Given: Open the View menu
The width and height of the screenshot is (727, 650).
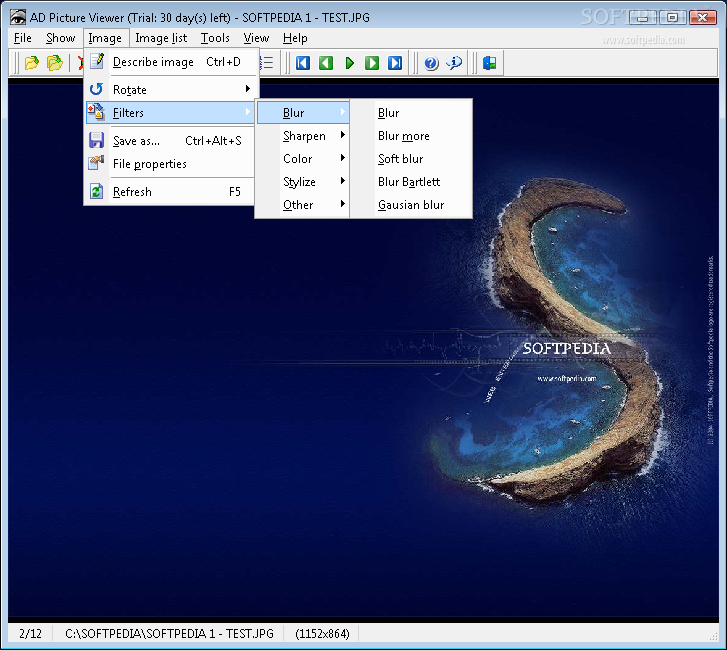Looking at the screenshot, I should (x=256, y=38).
